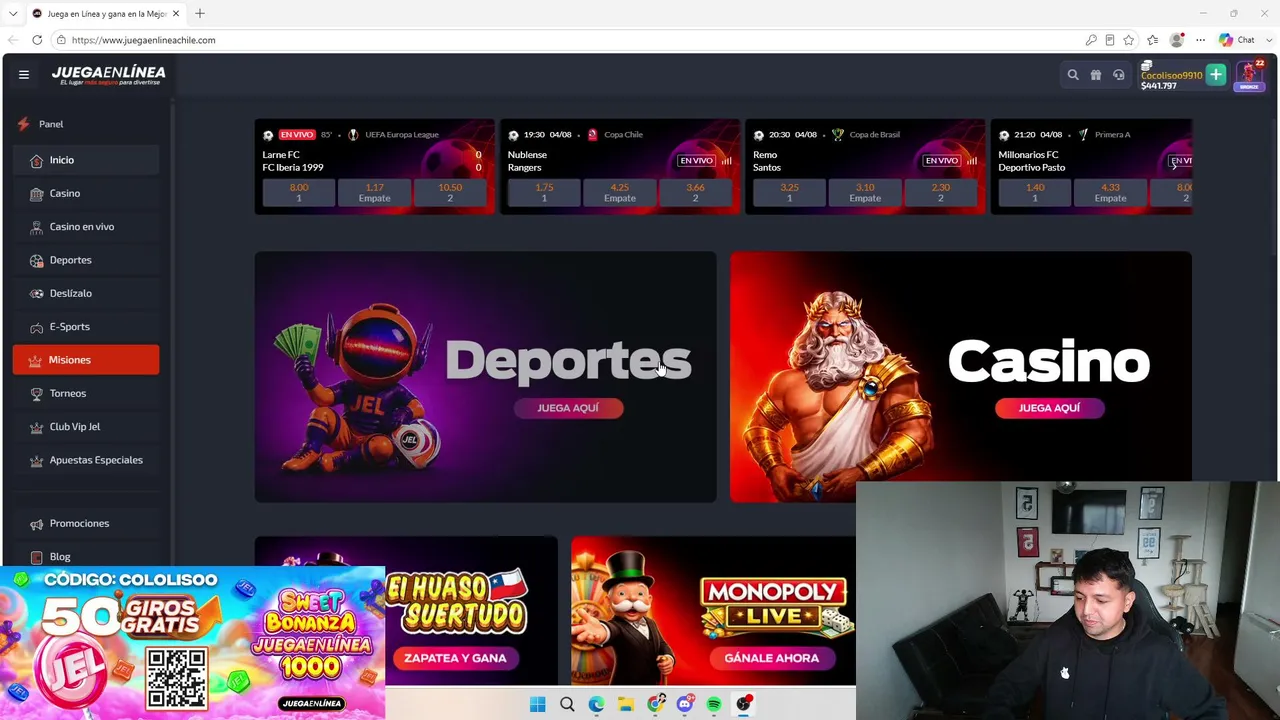Click the Torneos trophy icon in the sidebar
Image resolution: width=1280 pixels, height=720 pixels.
(x=37, y=394)
